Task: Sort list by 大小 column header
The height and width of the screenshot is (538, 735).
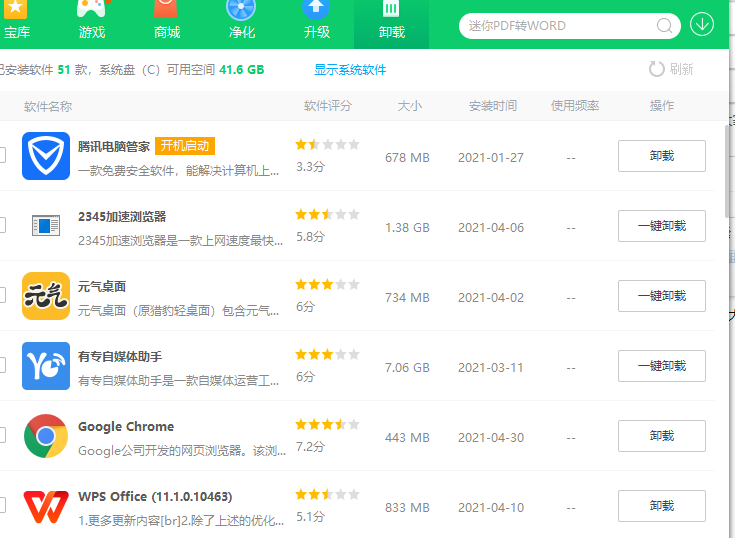Action: tap(409, 106)
